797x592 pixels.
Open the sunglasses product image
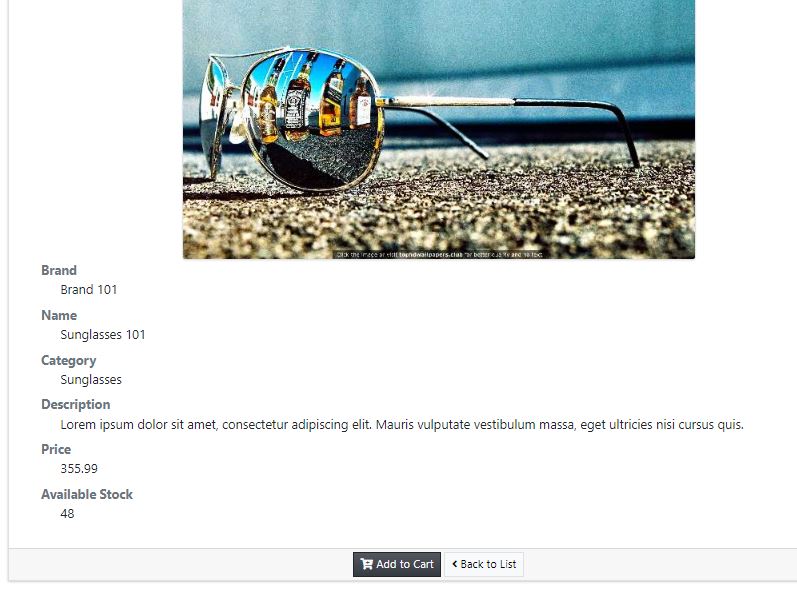click(x=439, y=129)
